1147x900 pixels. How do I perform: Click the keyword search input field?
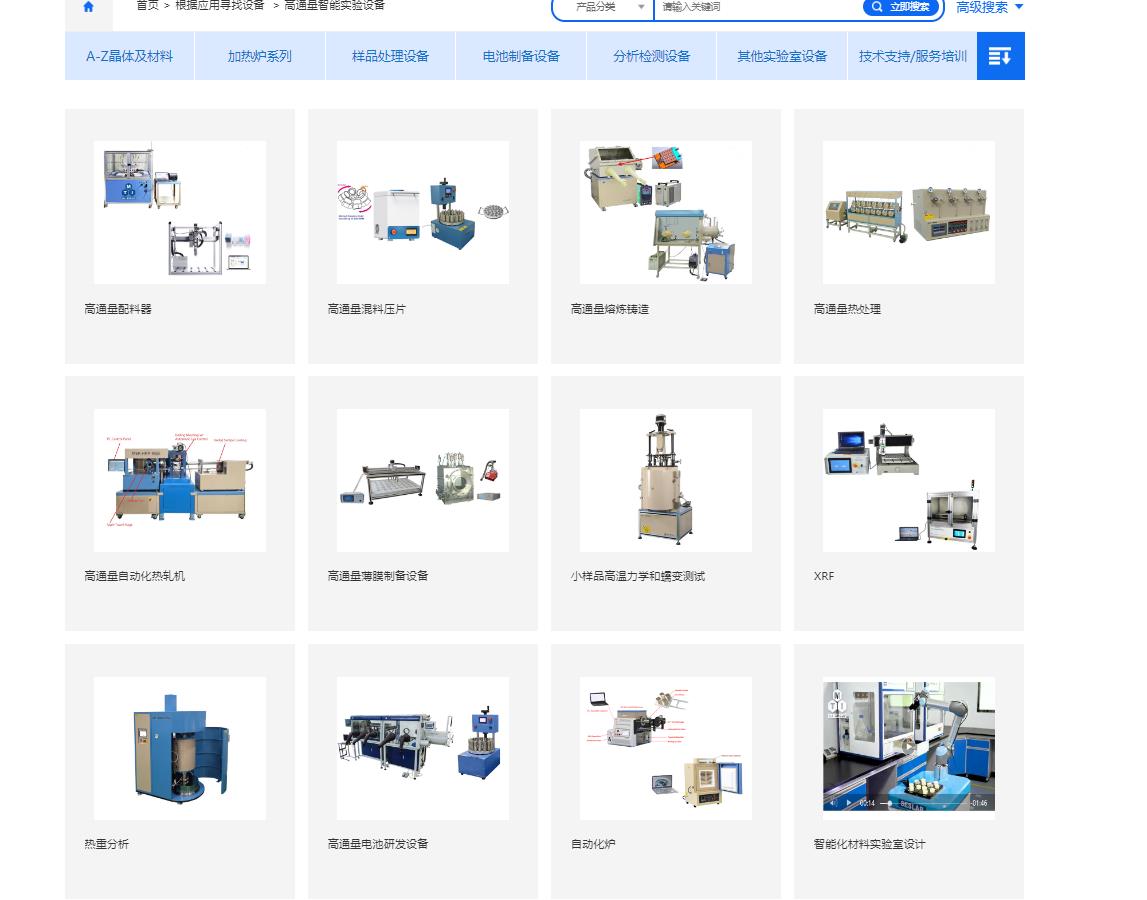pyautogui.click(x=757, y=7)
